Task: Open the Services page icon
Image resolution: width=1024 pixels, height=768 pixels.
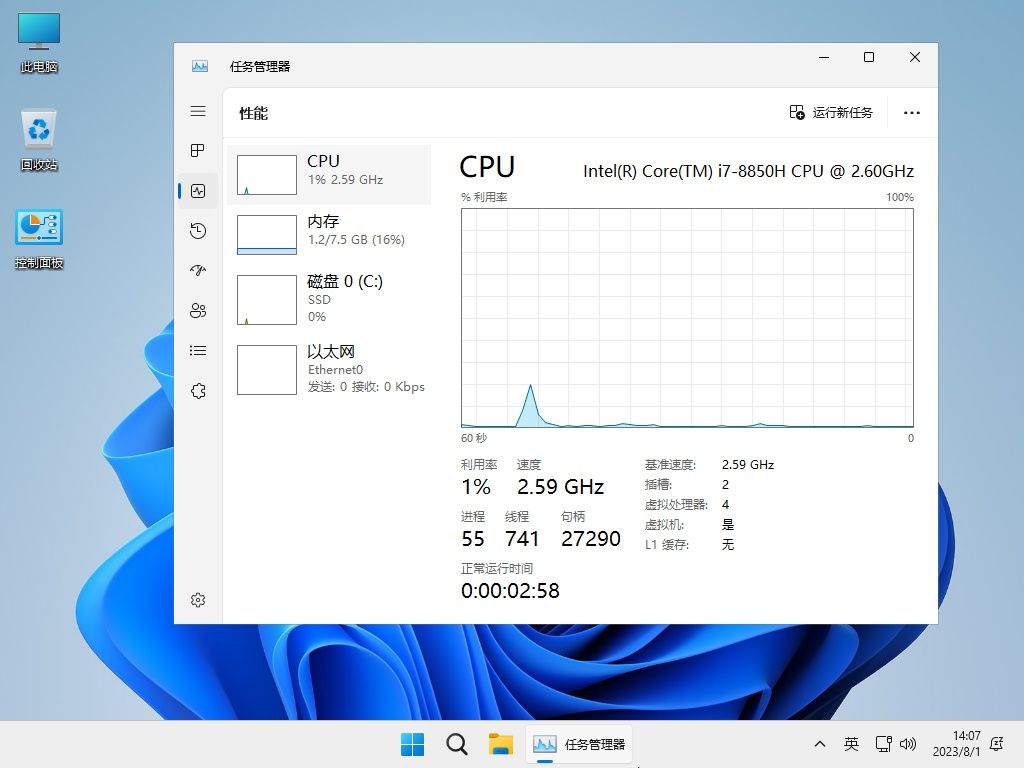Action: coord(198,391)
